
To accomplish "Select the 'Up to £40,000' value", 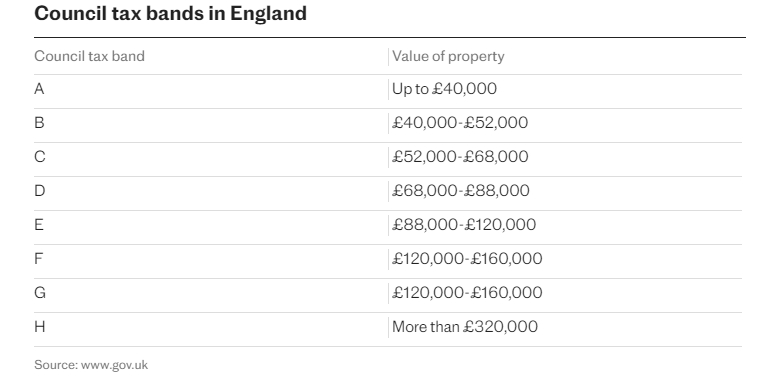I will (x=444, y=89).
